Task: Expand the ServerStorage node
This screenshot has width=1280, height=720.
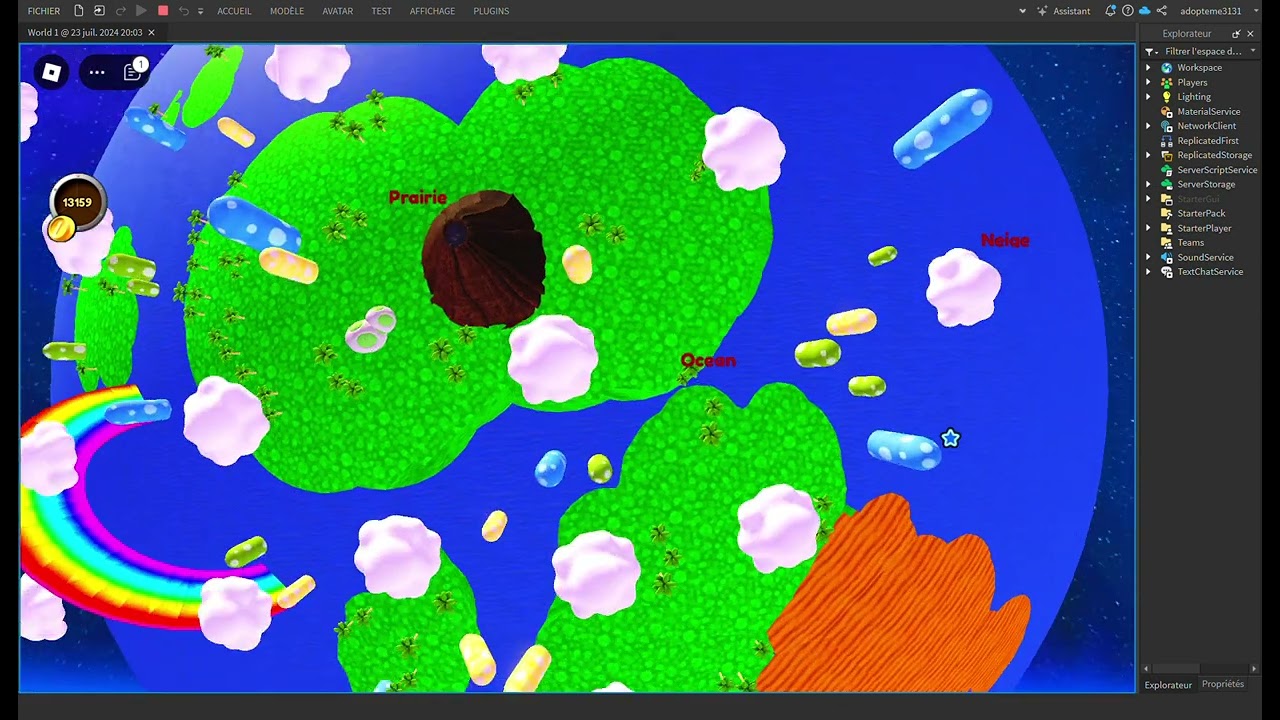Action: click(x=1148, y=184)
